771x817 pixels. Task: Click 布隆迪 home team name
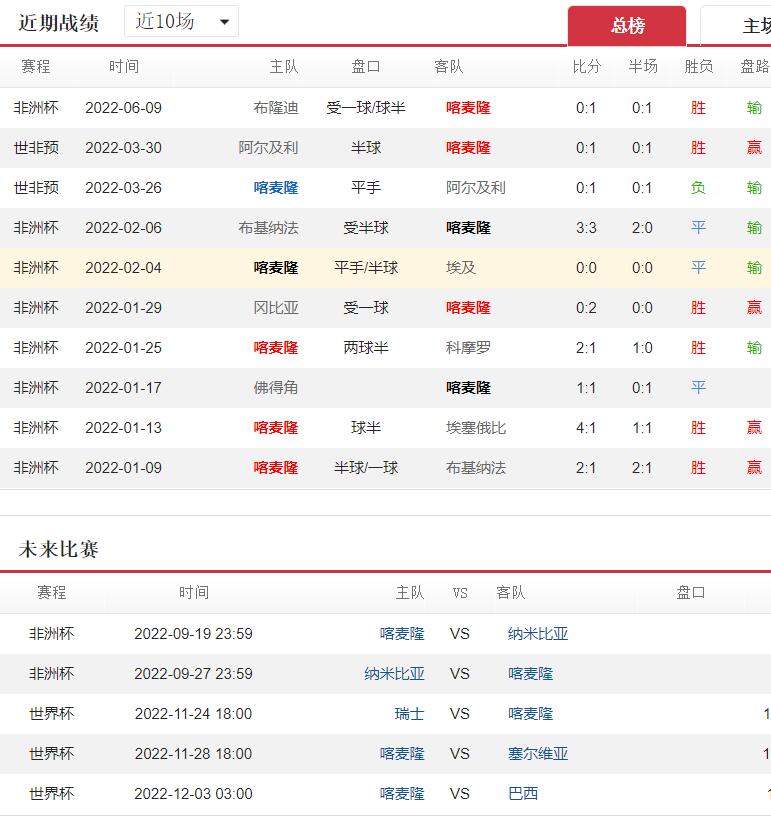276,108
